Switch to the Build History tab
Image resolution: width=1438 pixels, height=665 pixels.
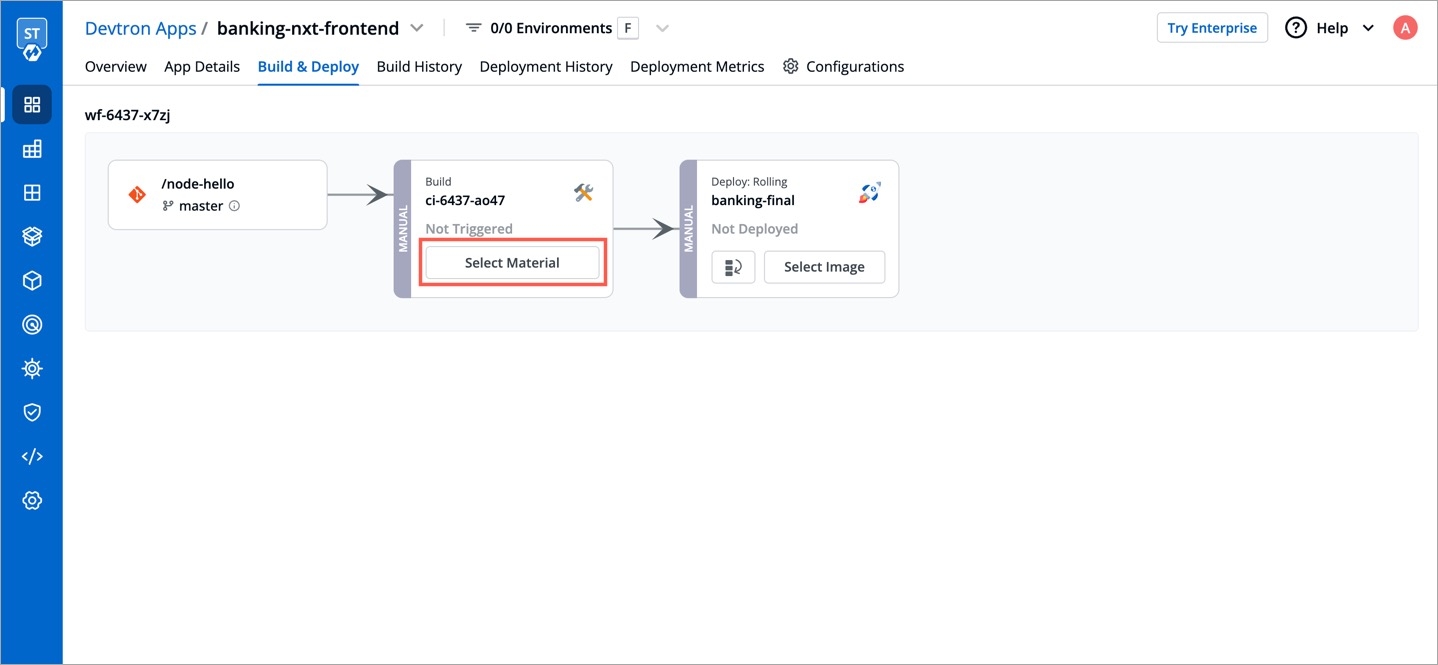[x=419, y=67]
